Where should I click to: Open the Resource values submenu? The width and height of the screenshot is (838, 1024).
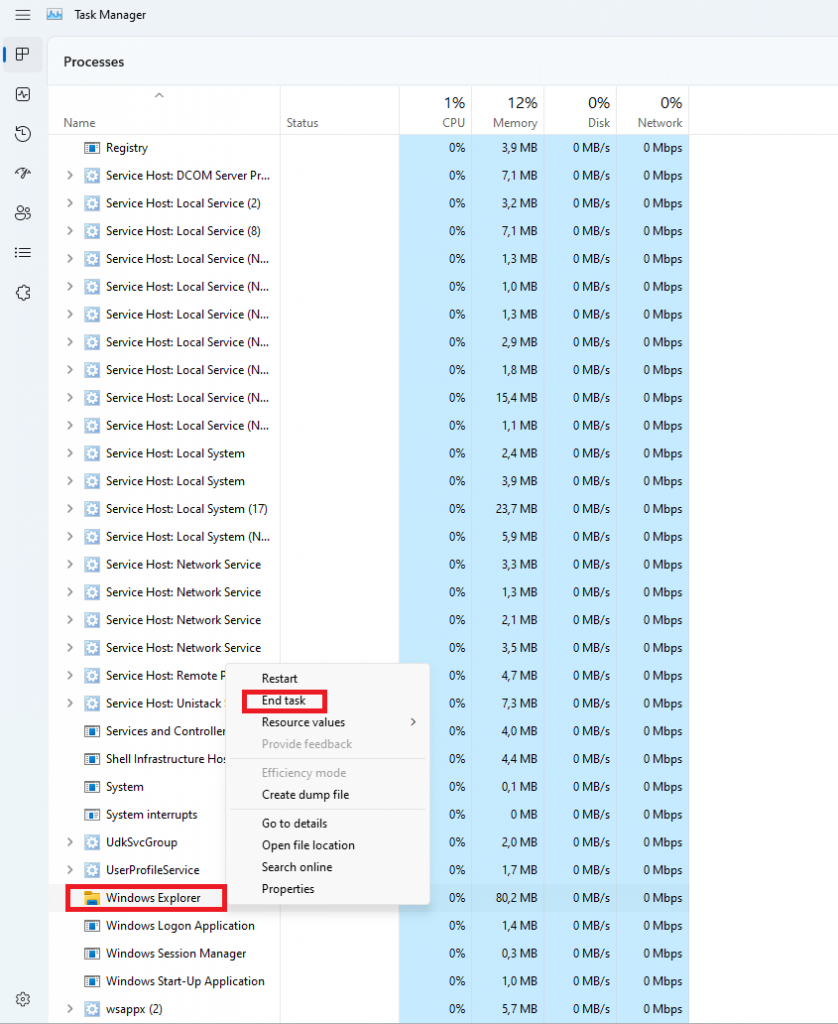328,722
